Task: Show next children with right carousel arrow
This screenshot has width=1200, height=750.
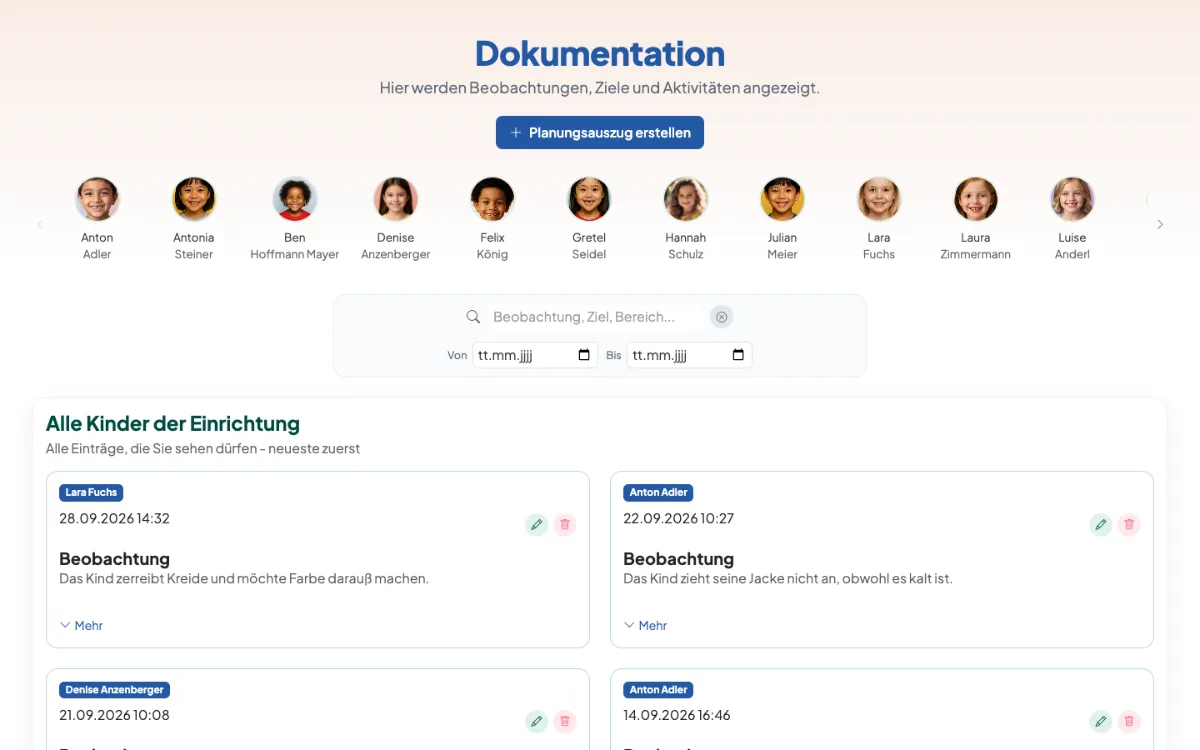Action: [x=1160, y=225]
